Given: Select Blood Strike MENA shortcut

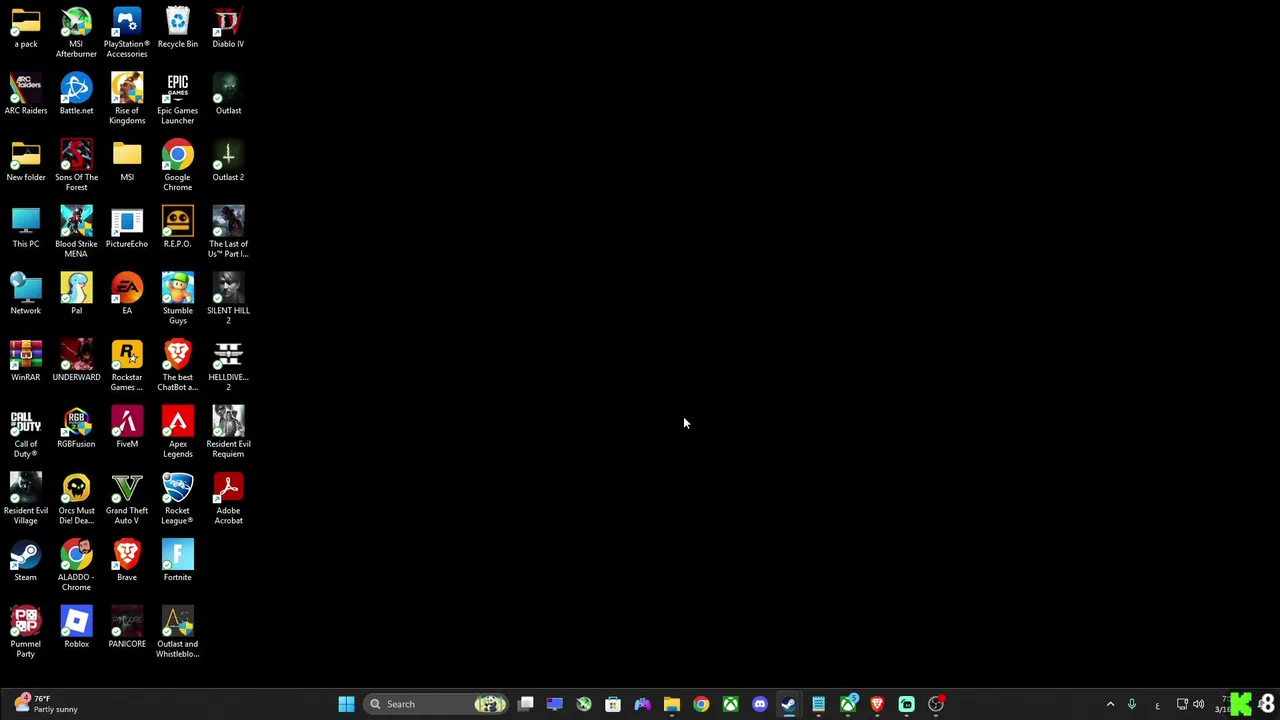Looking at the screenshot, I should click(76, 232).
